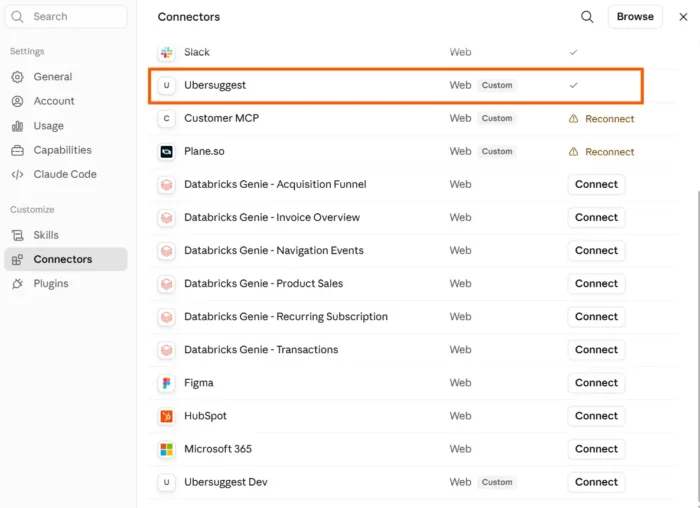The width and height of the screenshot is (700, 508).
Task: Select the Slack connector name
Action: (x=197, y=52)
